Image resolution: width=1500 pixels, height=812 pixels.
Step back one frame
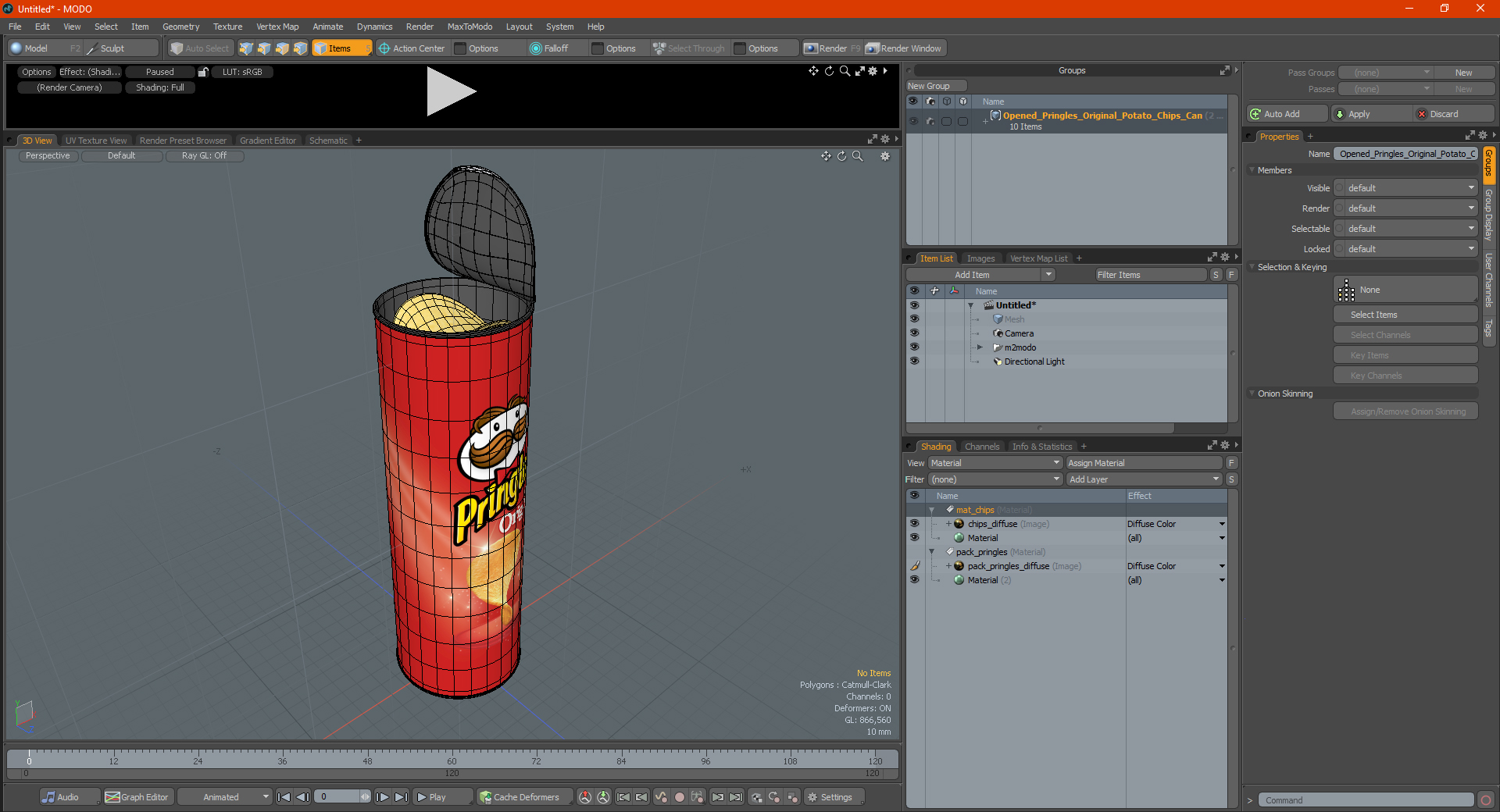[x=302, y=797]
